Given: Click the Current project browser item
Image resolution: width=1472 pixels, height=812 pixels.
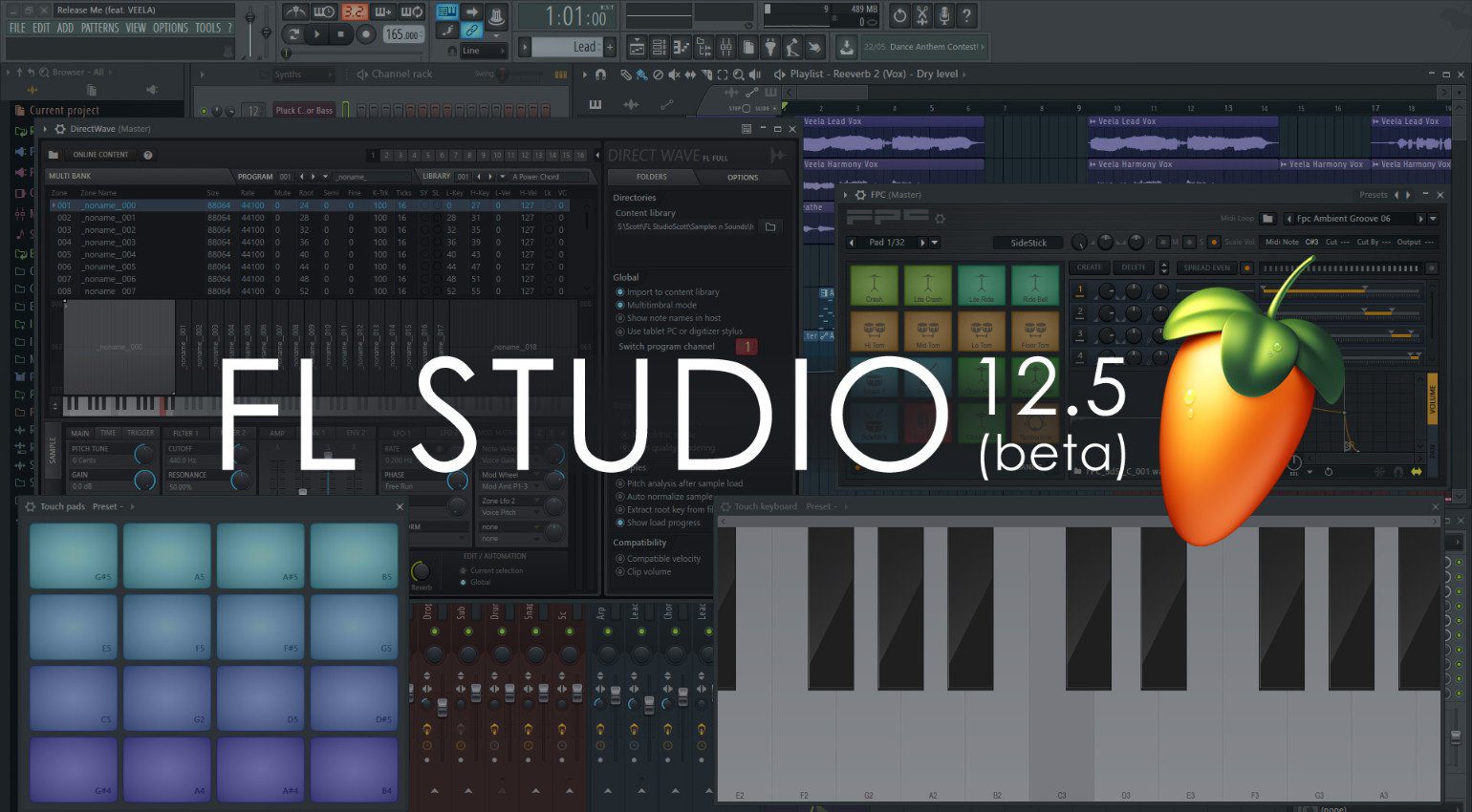Looking at the screenshot, I should [63, 111].
